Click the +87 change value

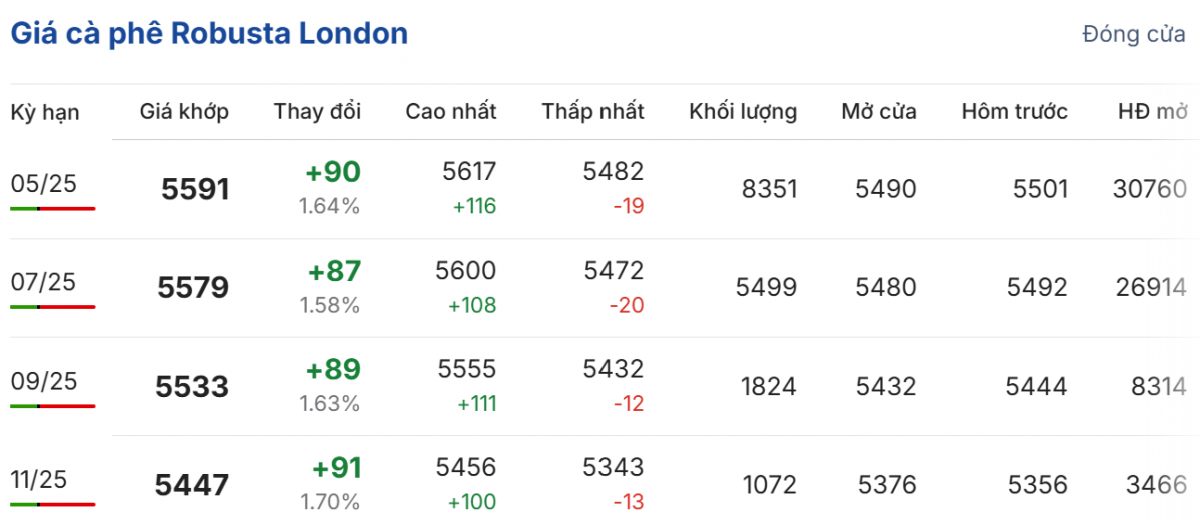pyautogui.click(x=336, y=271)
